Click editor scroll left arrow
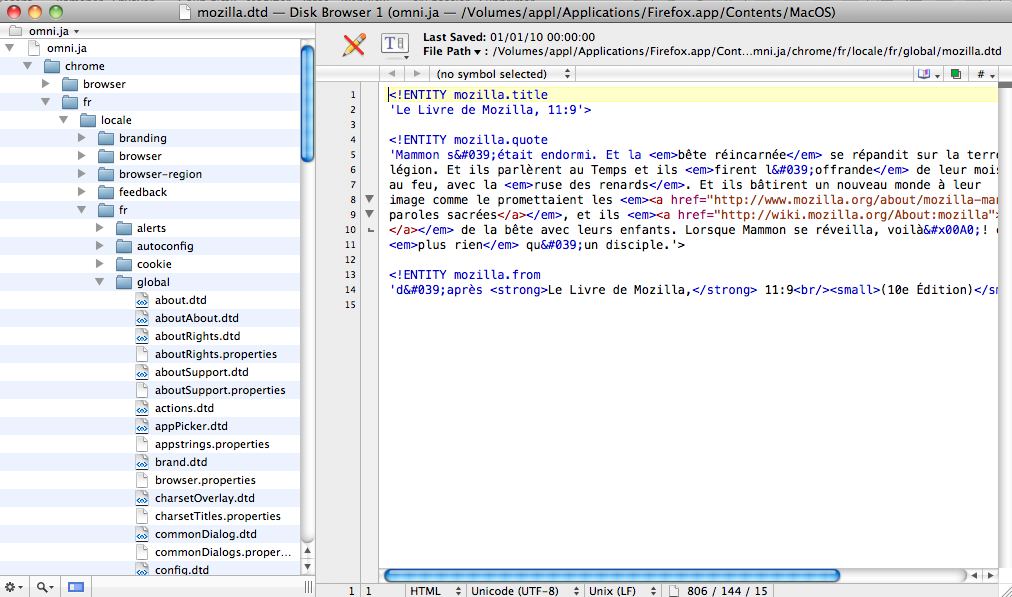The image size is (1012, 597). [974, 575]
